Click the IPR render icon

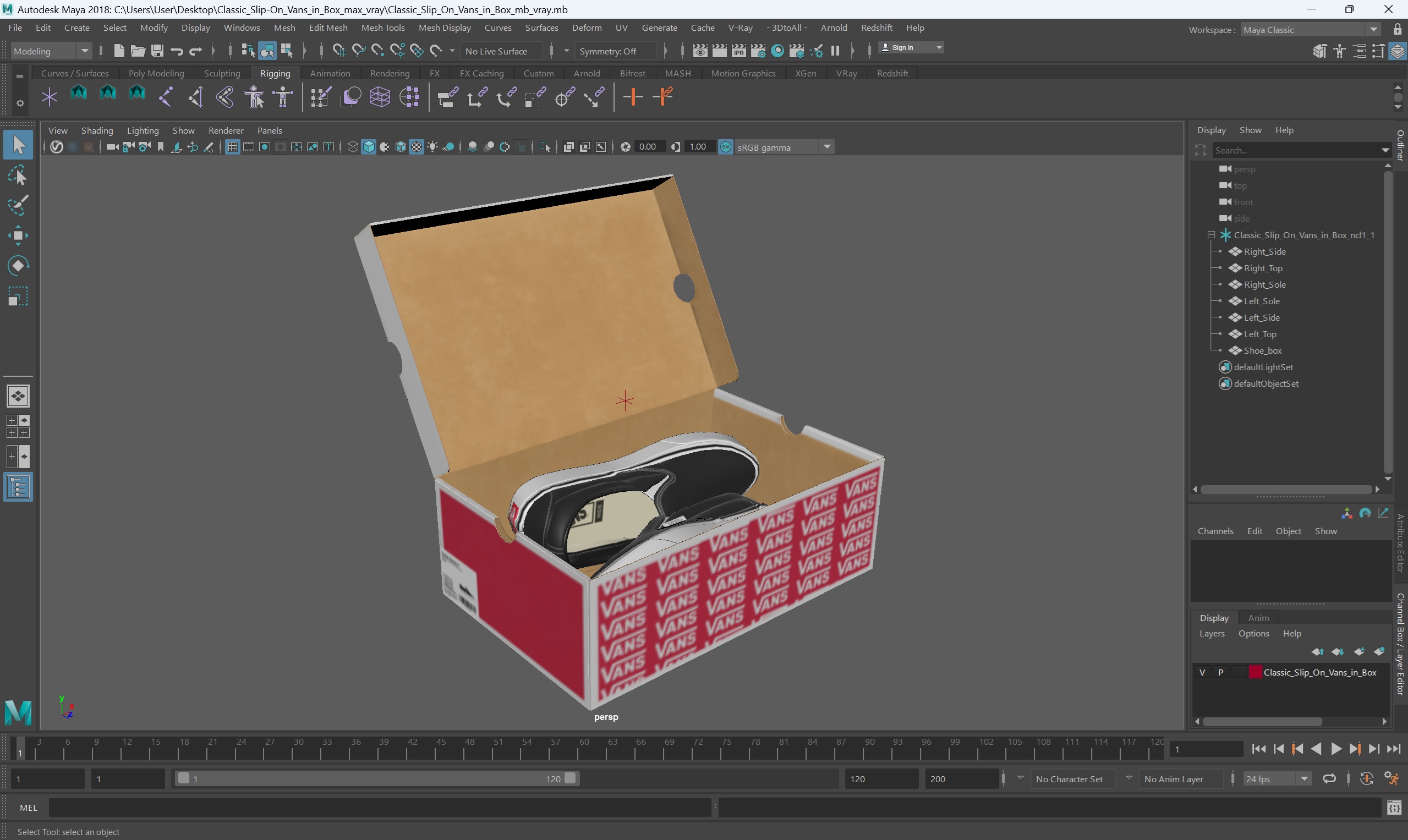click(739, 51)
